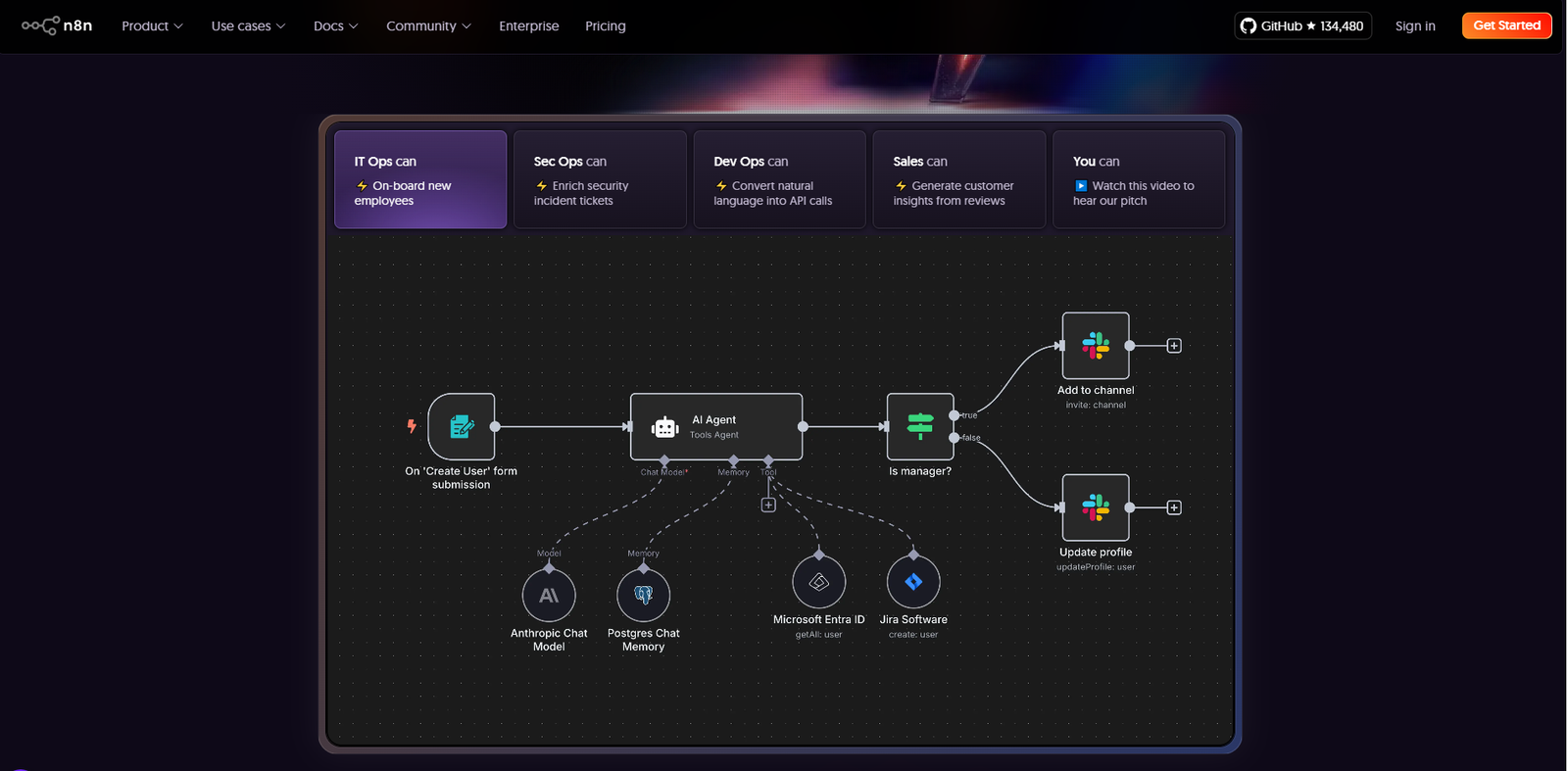Expand the Product dropdown menu

(x=152, y=26)
